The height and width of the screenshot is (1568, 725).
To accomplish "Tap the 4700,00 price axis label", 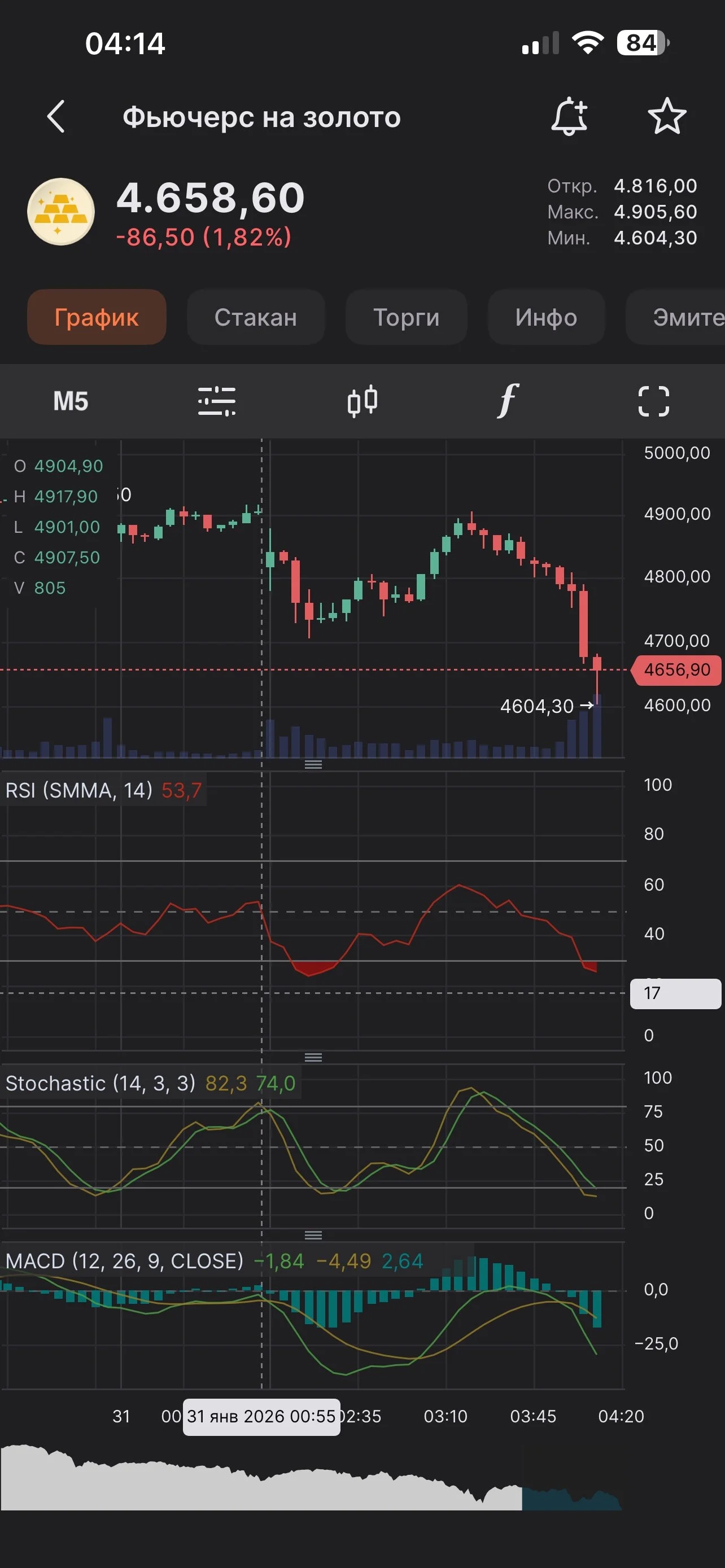I will click(677, 641).
